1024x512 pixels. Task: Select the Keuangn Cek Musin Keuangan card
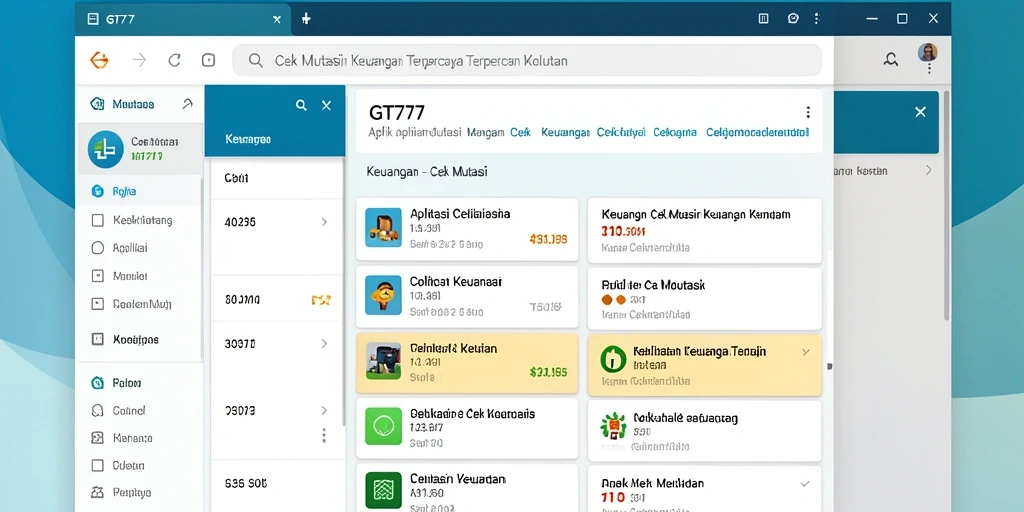point(705,231)
